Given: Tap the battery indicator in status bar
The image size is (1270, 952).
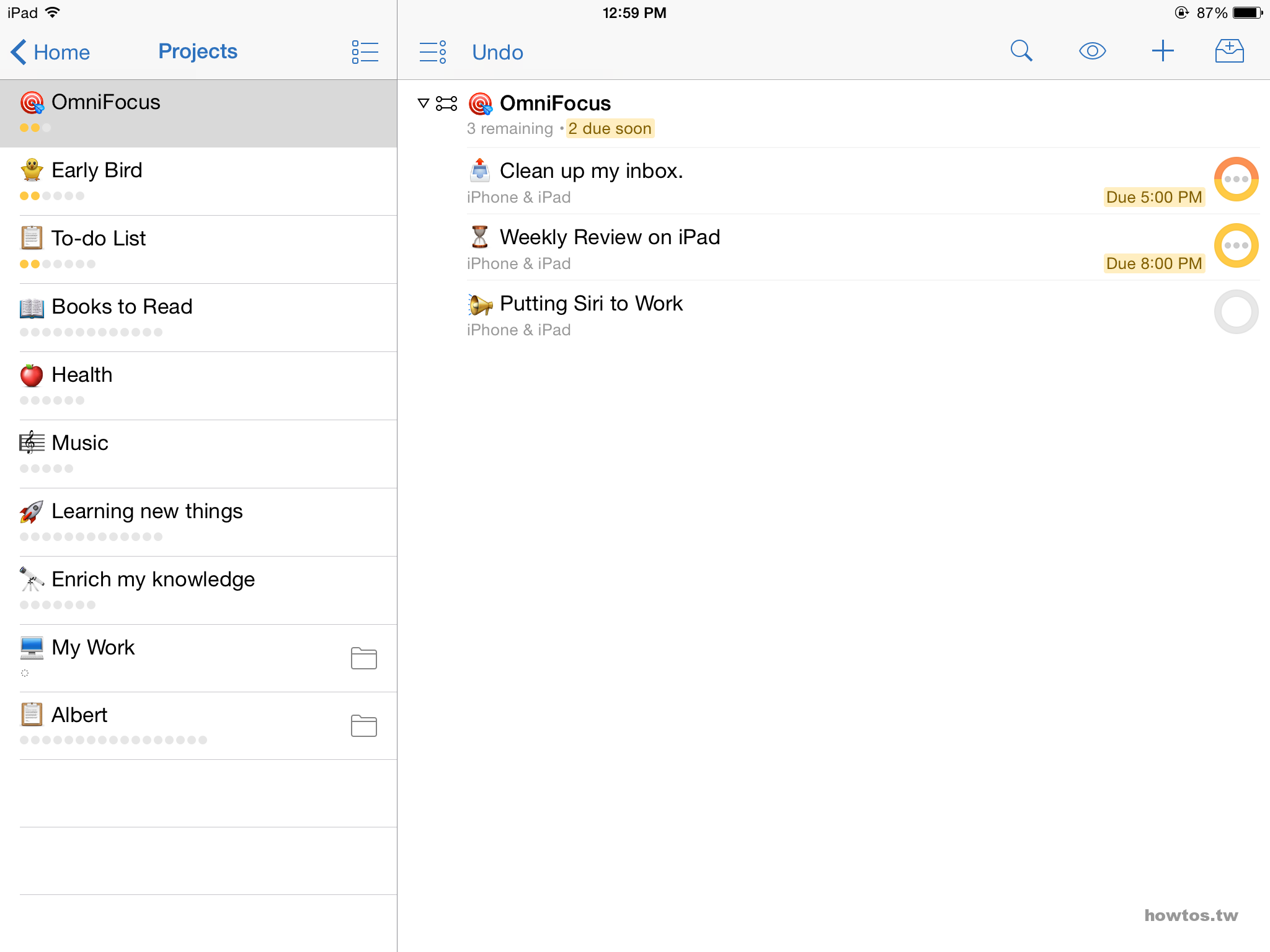Looking at the screenshot, I should (1248, 12).
